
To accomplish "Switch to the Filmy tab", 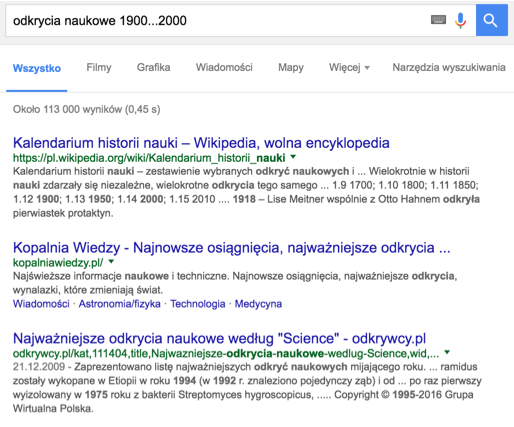I will click(99, 67).
